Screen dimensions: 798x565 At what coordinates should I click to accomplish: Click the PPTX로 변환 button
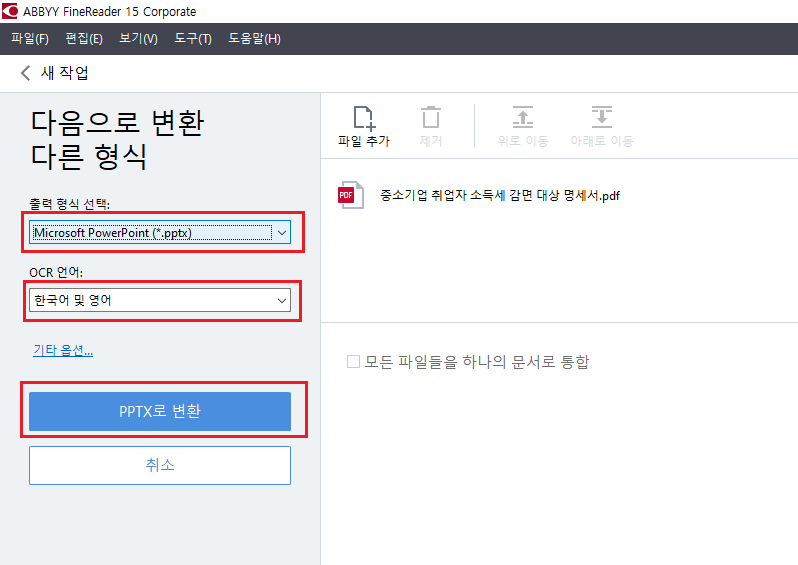click(x=160, y=411)
